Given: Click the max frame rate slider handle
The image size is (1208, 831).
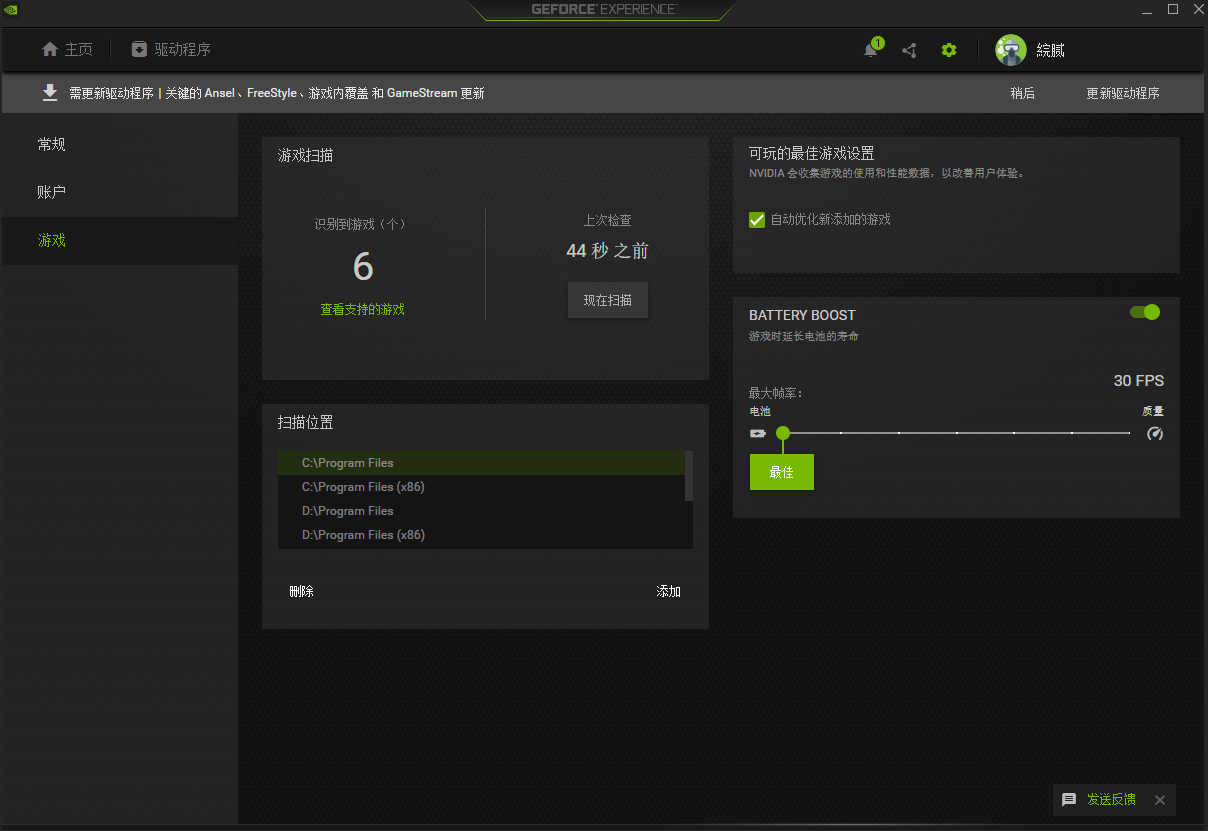Looking at the screenshot, I should (783, 433).
